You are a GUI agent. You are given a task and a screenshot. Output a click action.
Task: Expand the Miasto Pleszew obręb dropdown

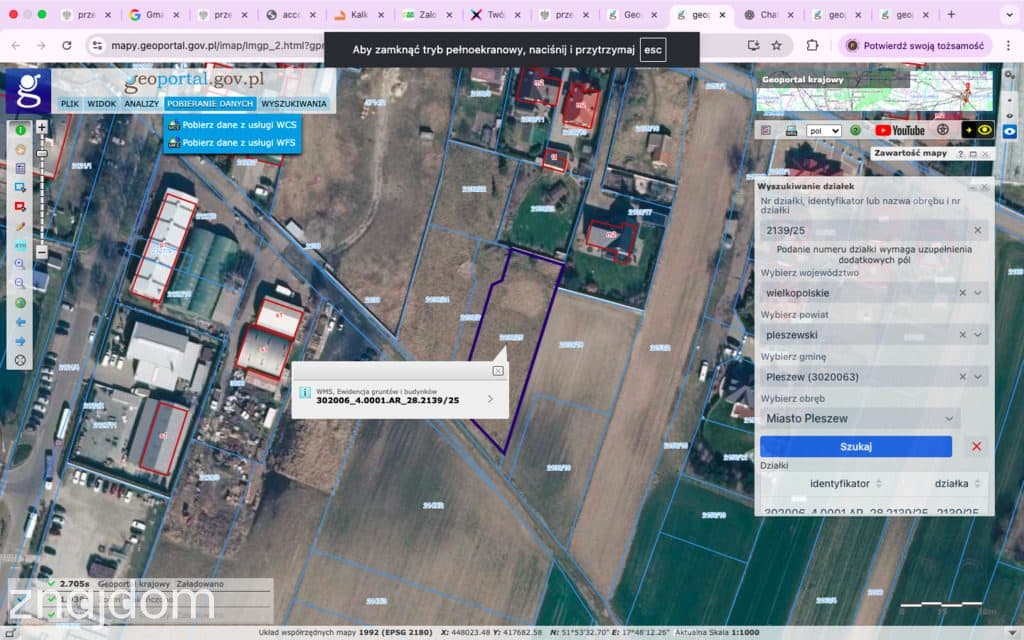coord(949,418)
